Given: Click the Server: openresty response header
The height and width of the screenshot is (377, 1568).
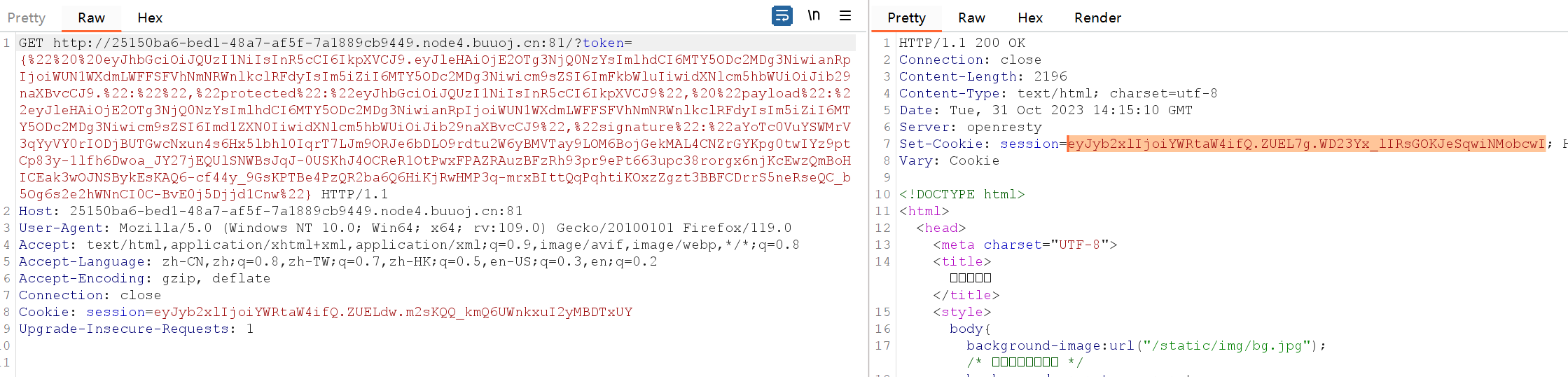Looking at the screenshot, I should point(971,127).
